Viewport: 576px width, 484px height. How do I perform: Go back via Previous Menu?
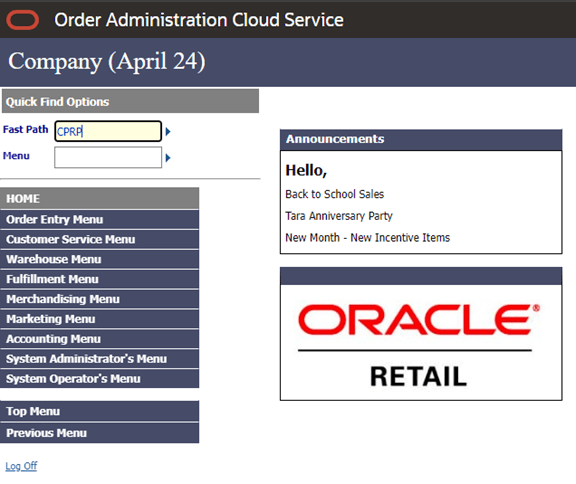[x=100, y=433]
